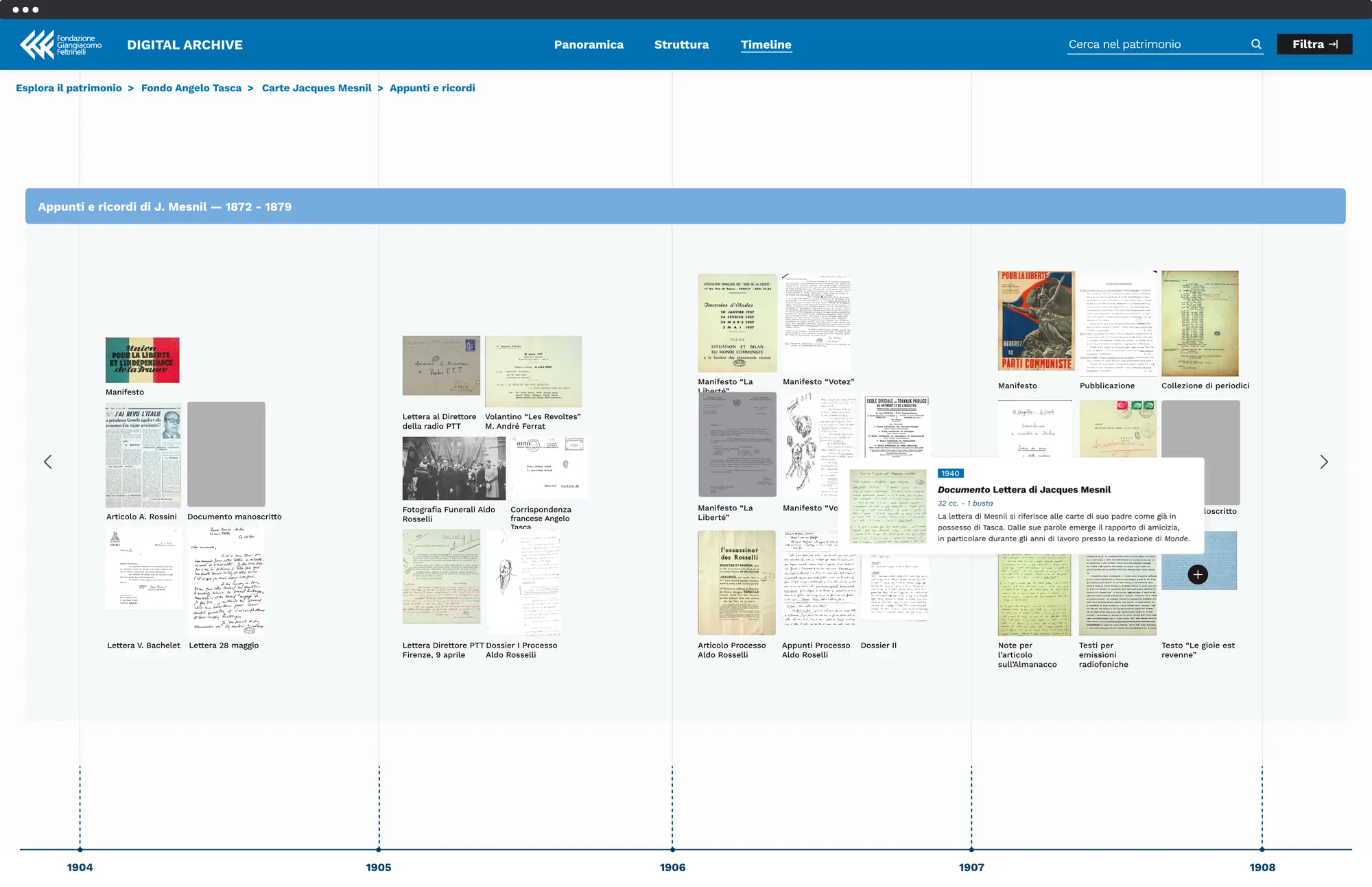Open the Articolo A. Rossini newspaper thumbnail
Image resolution: width=1372 pixels, height=887 pixels.
pyautogui.click(x=143, y=456)
